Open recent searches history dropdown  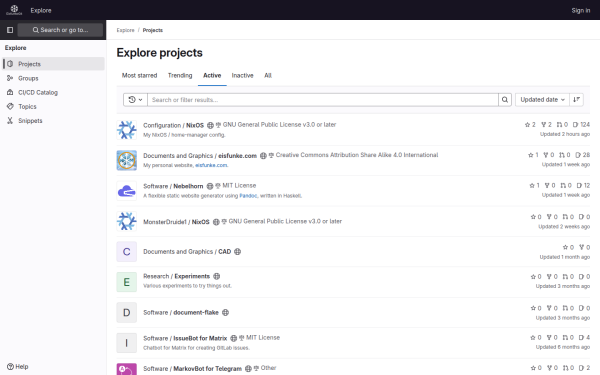[x=135, y=100]
